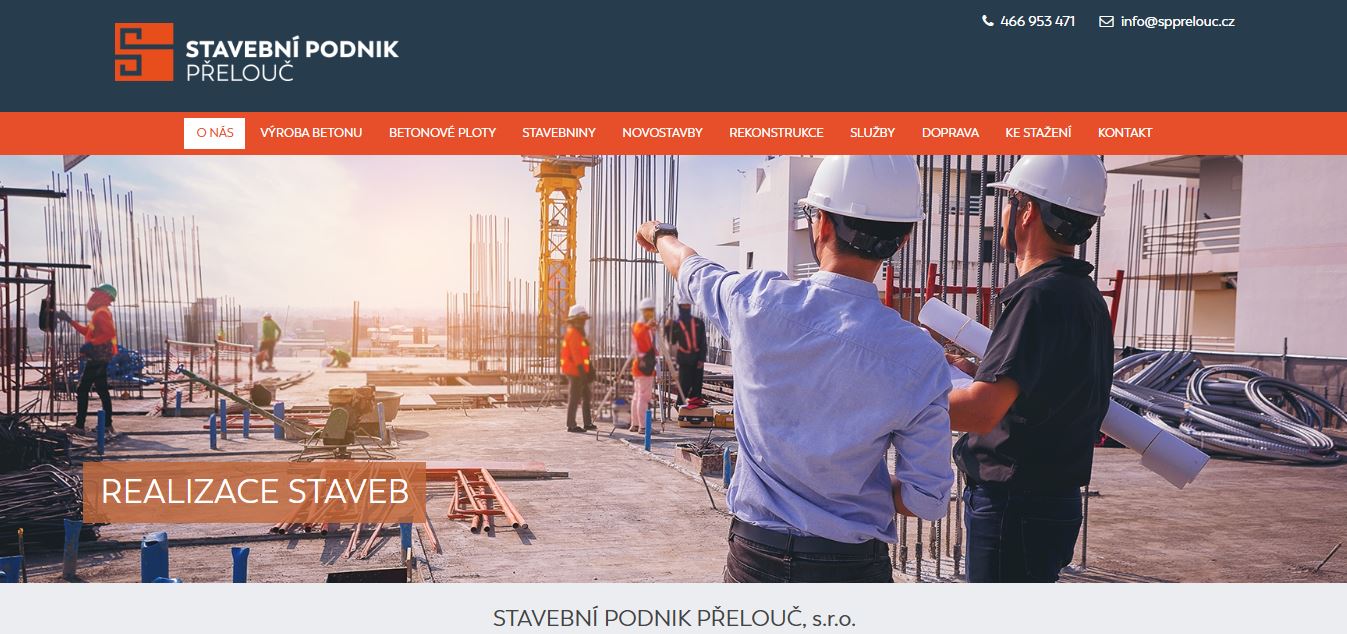Click the orange S logo icon

(x=144, y=52)
